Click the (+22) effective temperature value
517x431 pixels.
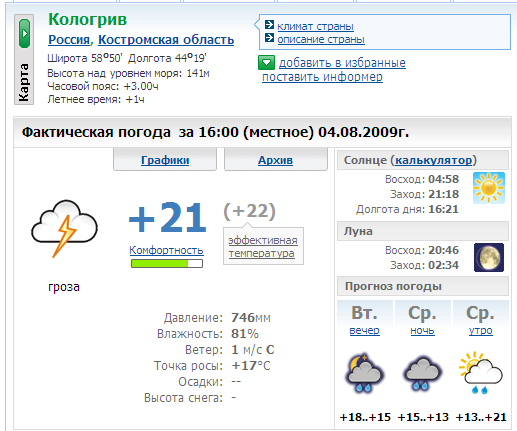249,211
